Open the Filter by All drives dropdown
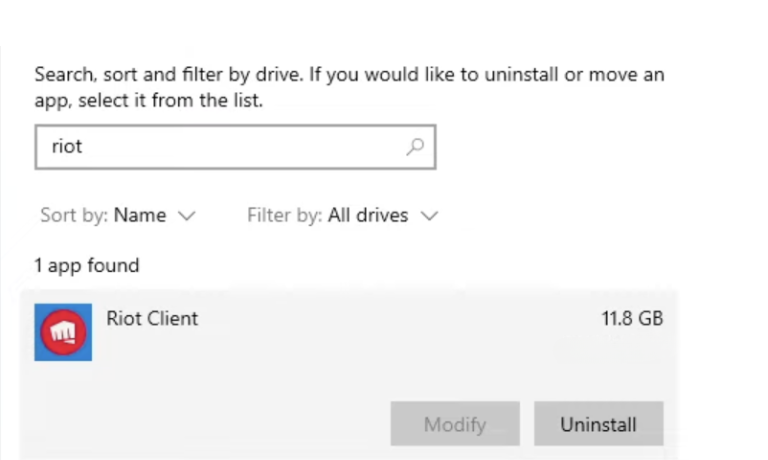 click(342, 216)
